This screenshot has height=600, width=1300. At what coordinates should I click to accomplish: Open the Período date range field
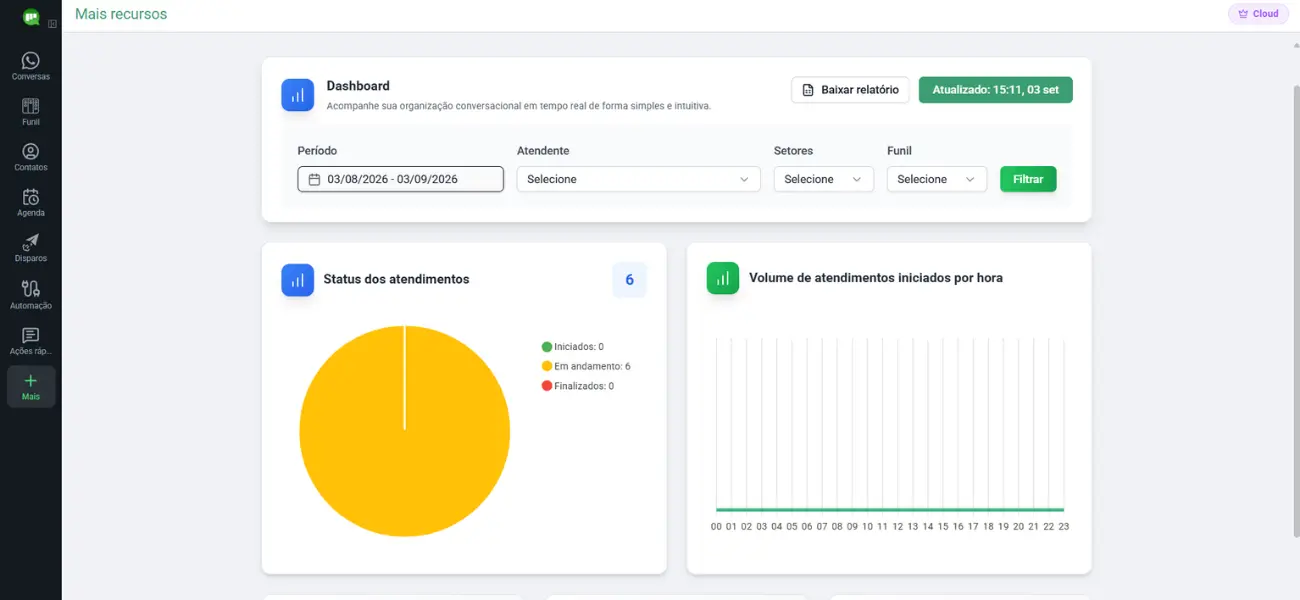(401, 179)
